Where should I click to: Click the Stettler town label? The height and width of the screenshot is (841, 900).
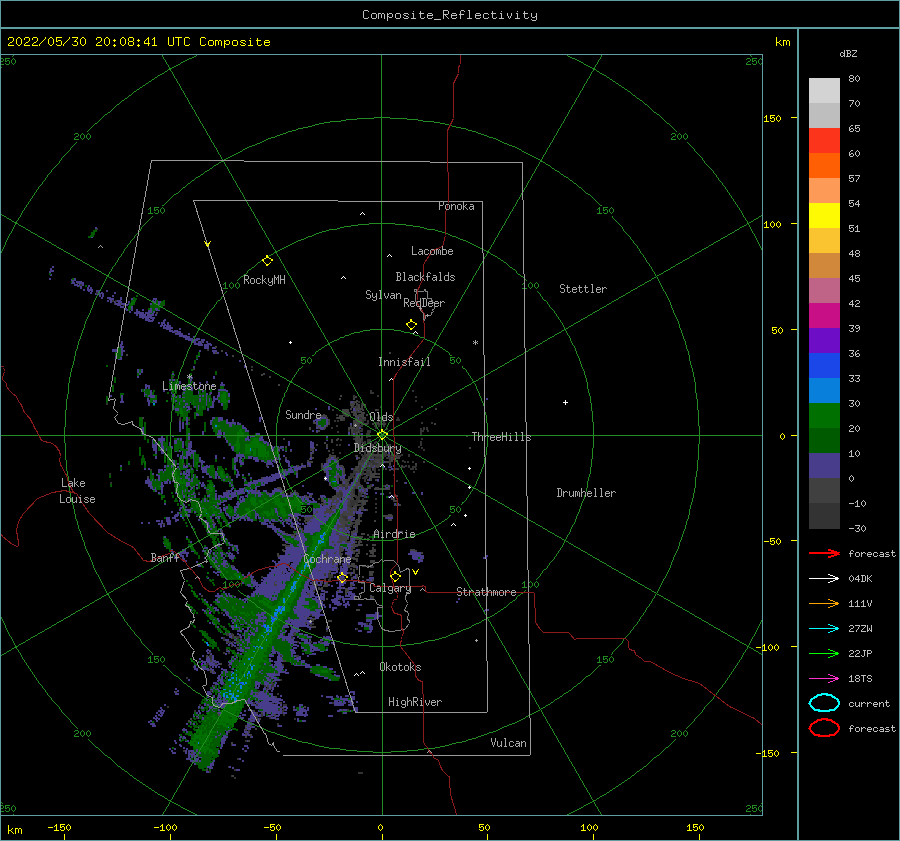click(x=583, y=289)
